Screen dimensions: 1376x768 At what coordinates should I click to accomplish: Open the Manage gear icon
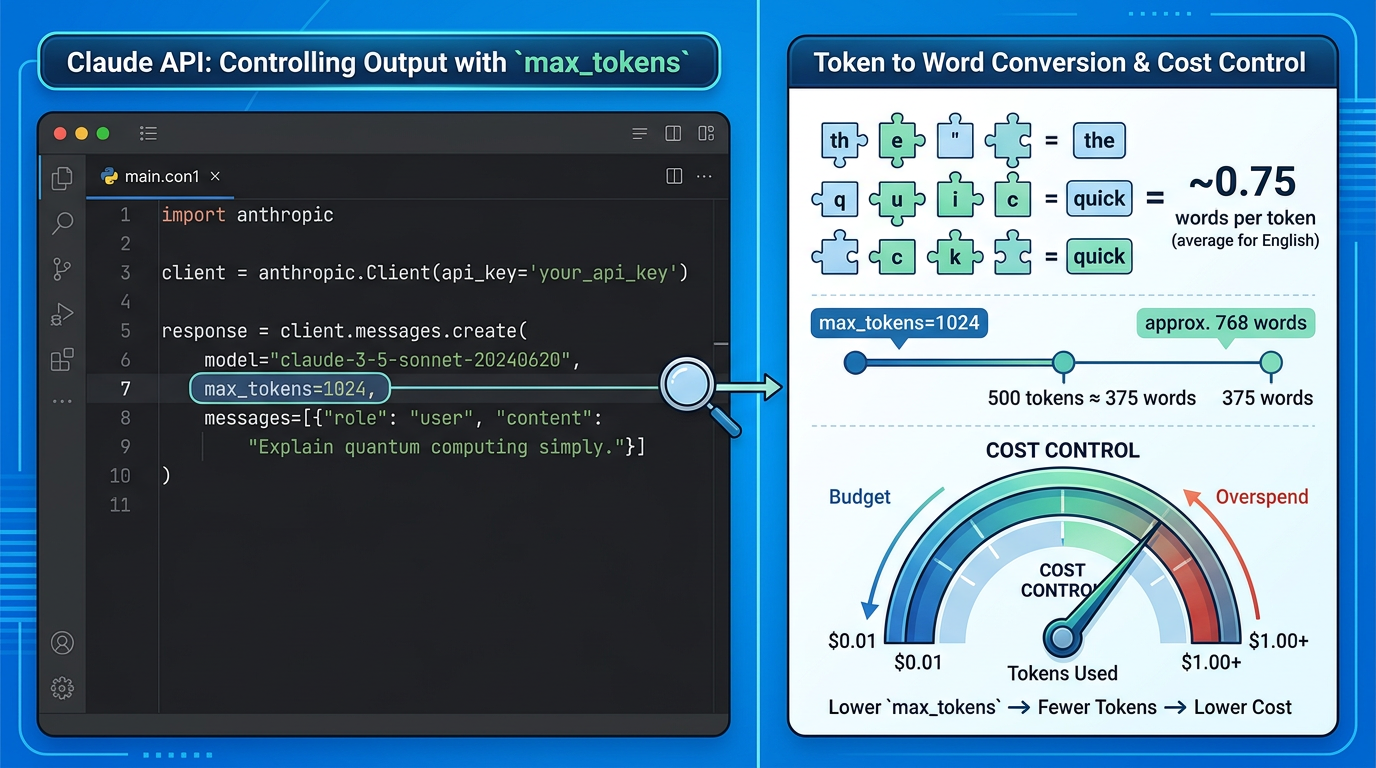pos(62,688)
